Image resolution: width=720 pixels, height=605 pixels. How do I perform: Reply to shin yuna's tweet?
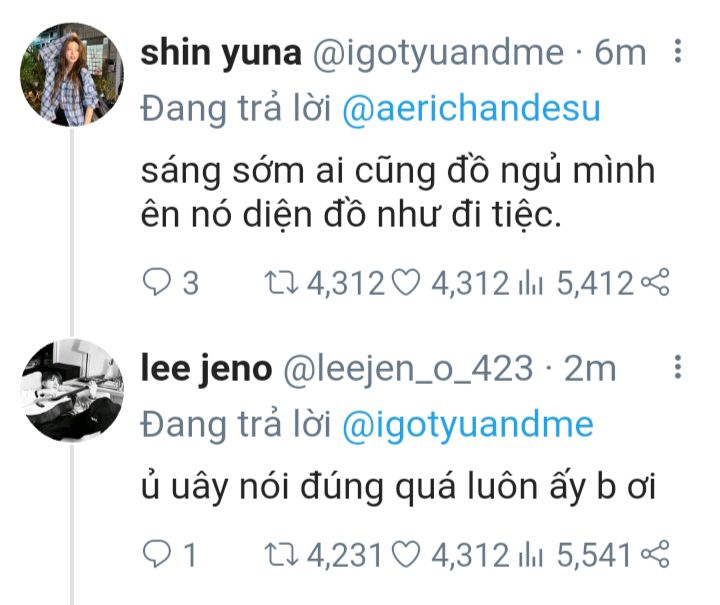pos(158,284)
